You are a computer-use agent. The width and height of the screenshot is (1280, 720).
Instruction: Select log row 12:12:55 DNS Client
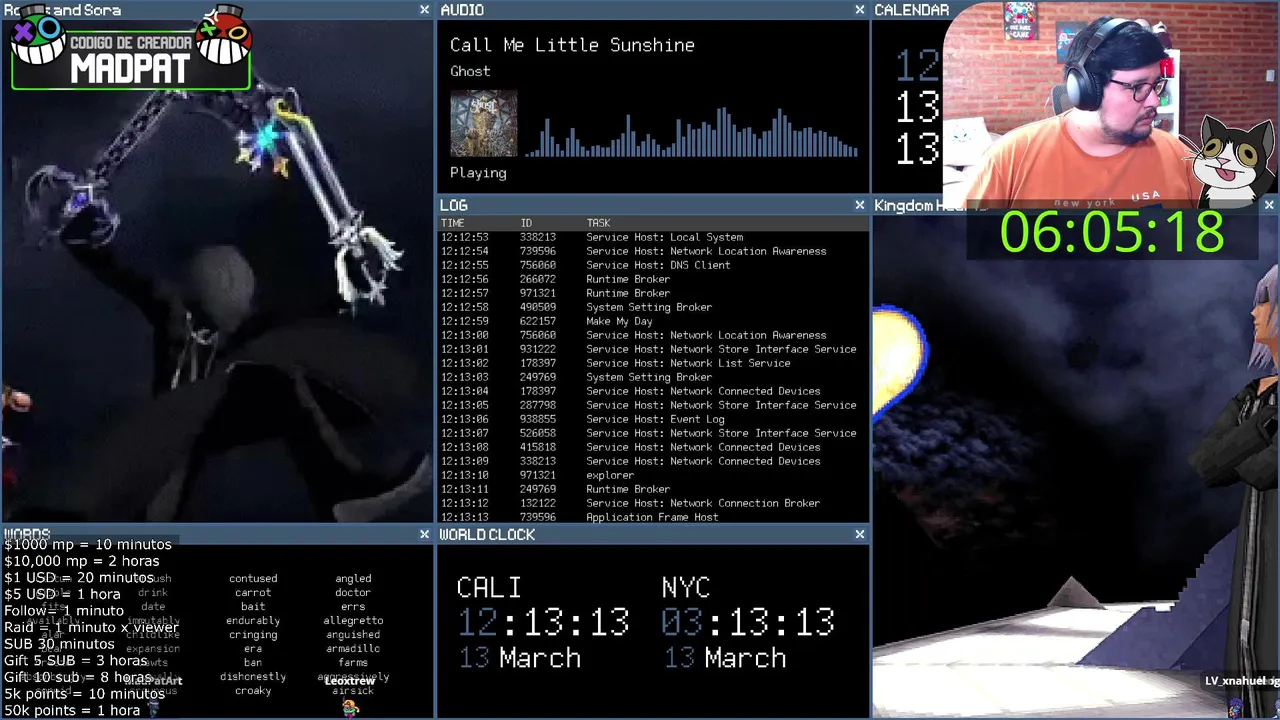coord(654,265)
